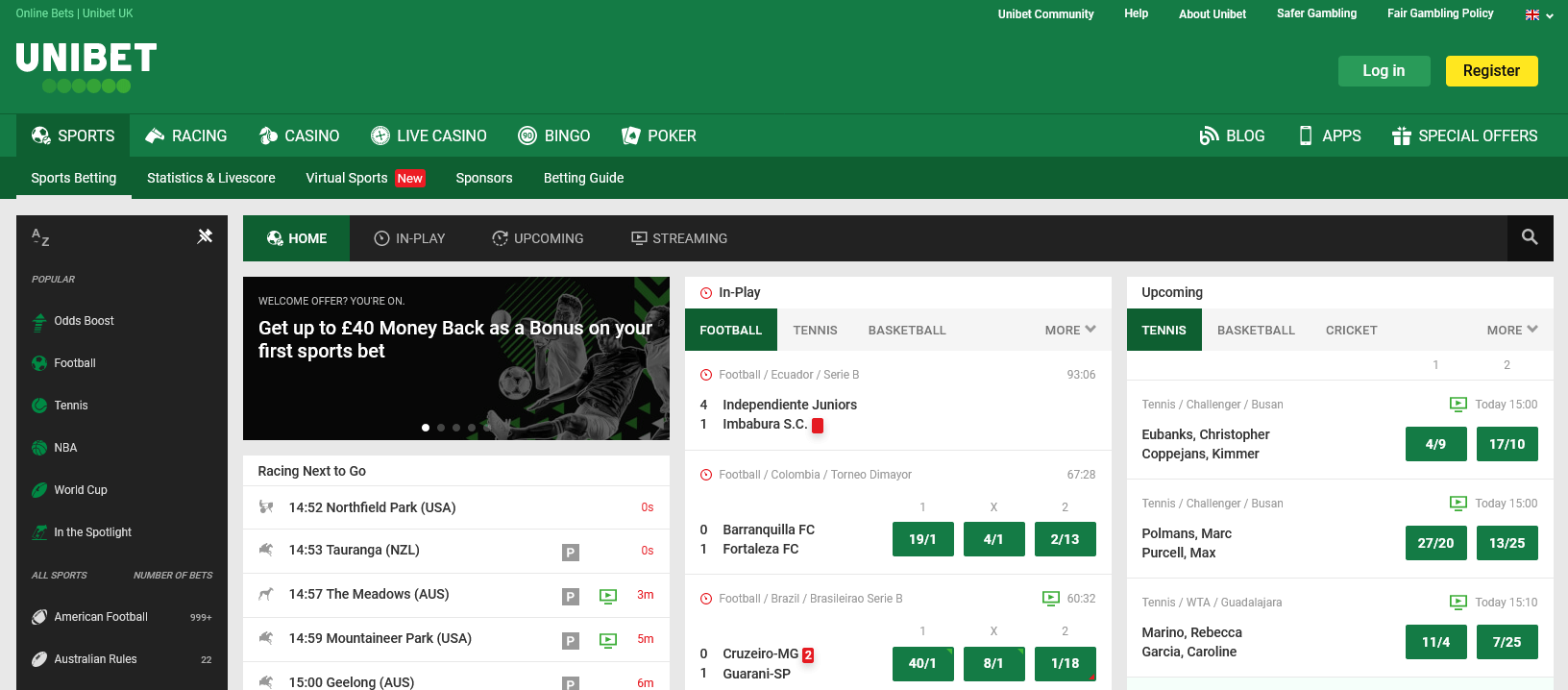1568x690 pixels.
Task: Bet 40/1 on Cruzeiro-MG
Action: [x=923, y=663]
